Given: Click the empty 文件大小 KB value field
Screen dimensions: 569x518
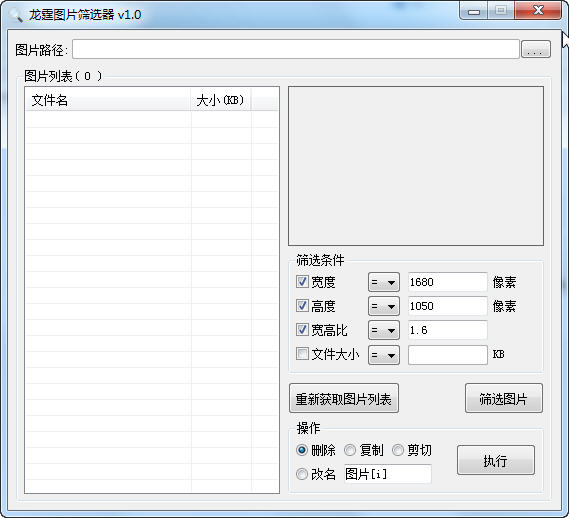Looking at the screenshot, I should tap(447, 355).
